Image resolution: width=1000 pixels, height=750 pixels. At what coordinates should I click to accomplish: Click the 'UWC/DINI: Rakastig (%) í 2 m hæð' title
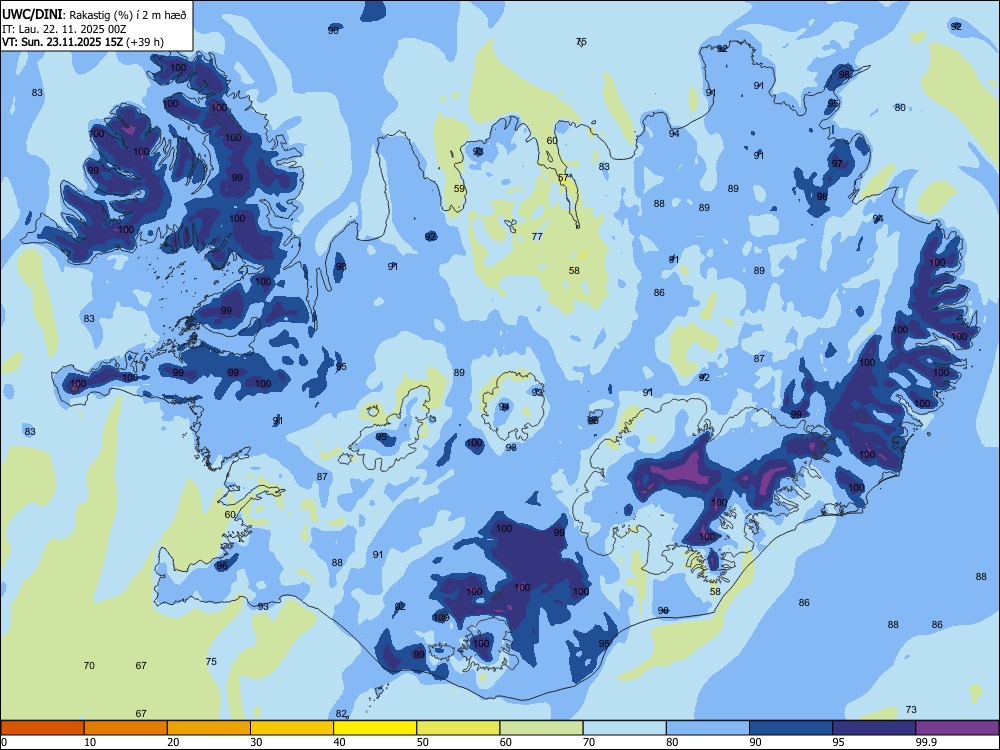point(94,15)
